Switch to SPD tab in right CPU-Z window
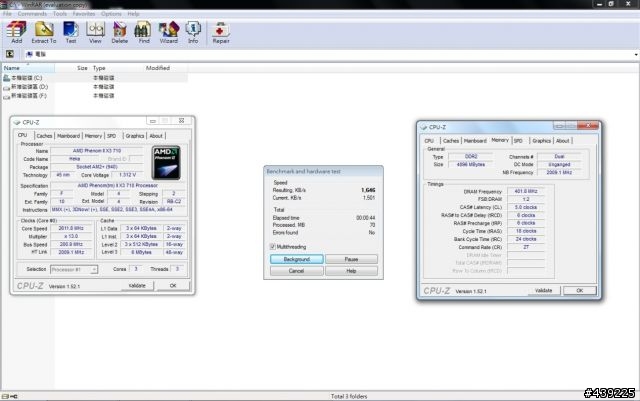The width and height of the screenshot is (640, 401). coord(518,141)
